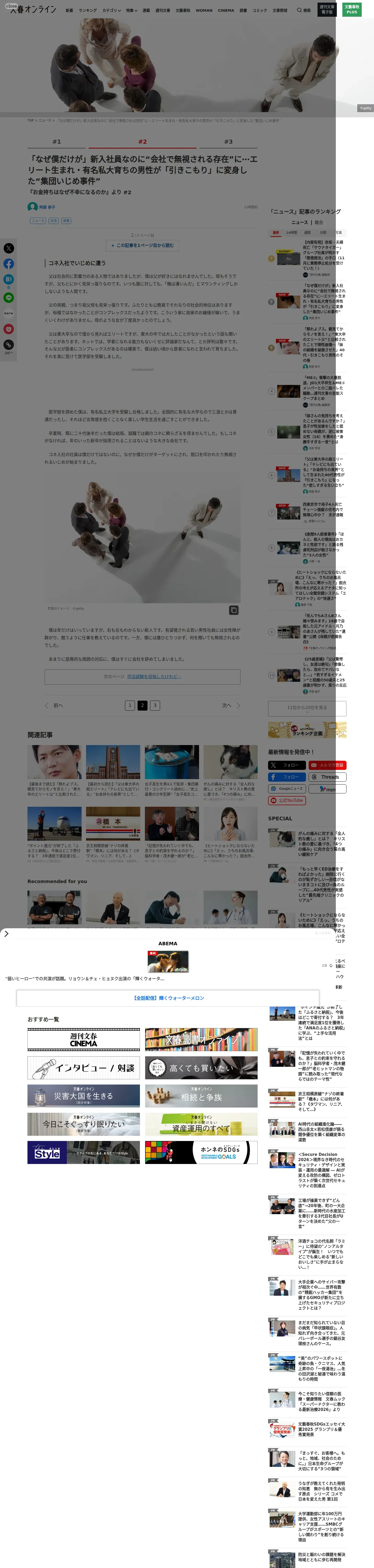The image size is (374, 1568).
Task: Open Threads follow button
Action: [328, 777]
